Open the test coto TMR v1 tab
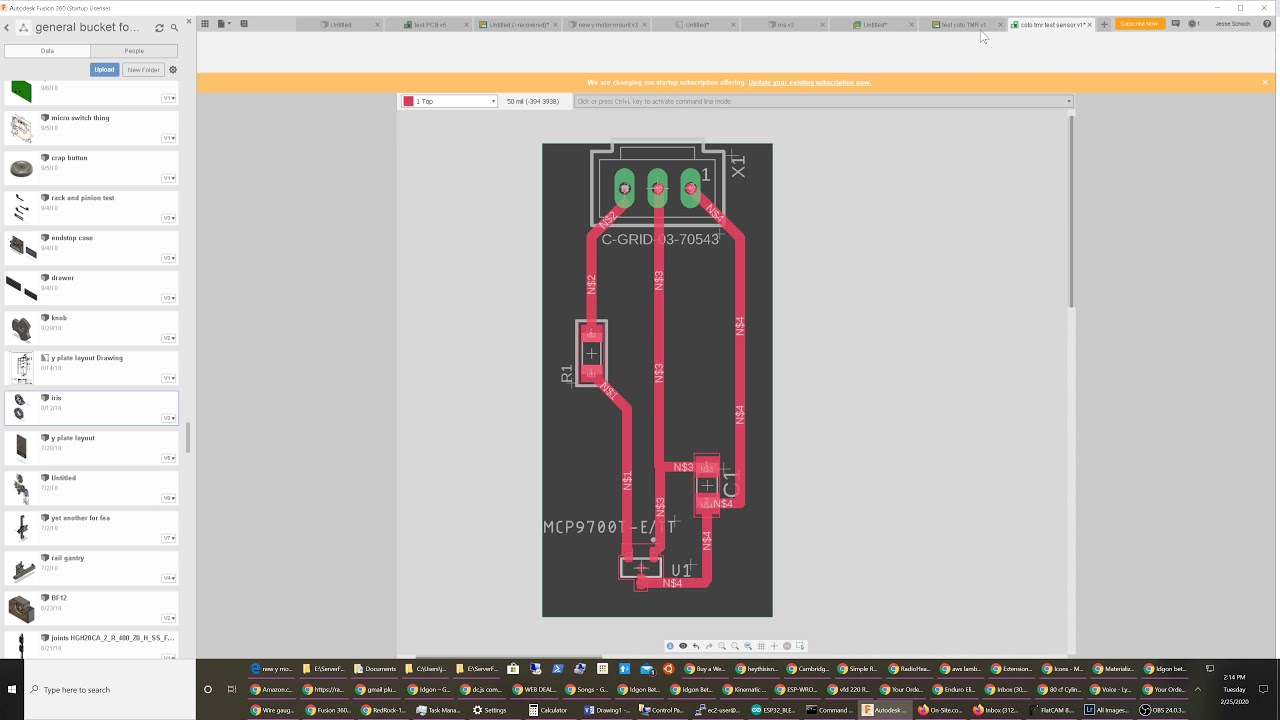The width and height of the screenshot is (1280, 720). (963, 24)
